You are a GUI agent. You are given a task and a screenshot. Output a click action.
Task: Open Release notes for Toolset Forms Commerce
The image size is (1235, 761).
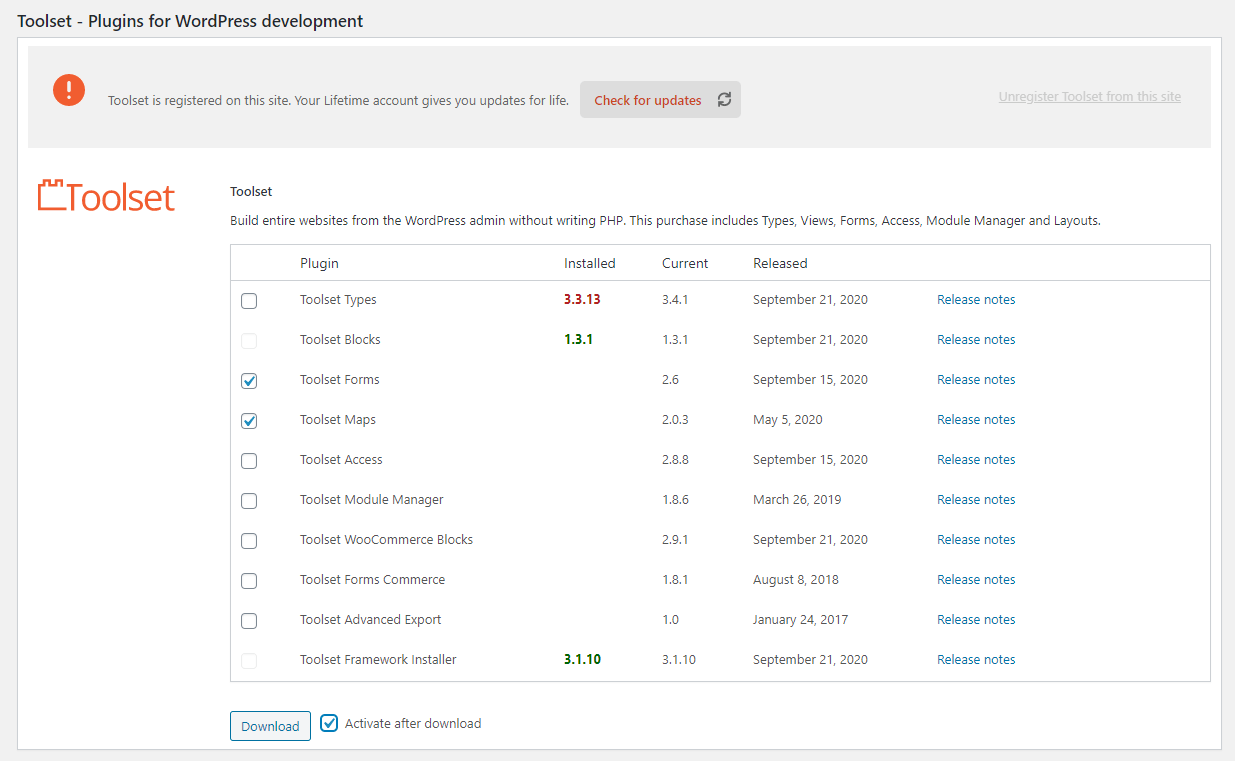(976, 580)
